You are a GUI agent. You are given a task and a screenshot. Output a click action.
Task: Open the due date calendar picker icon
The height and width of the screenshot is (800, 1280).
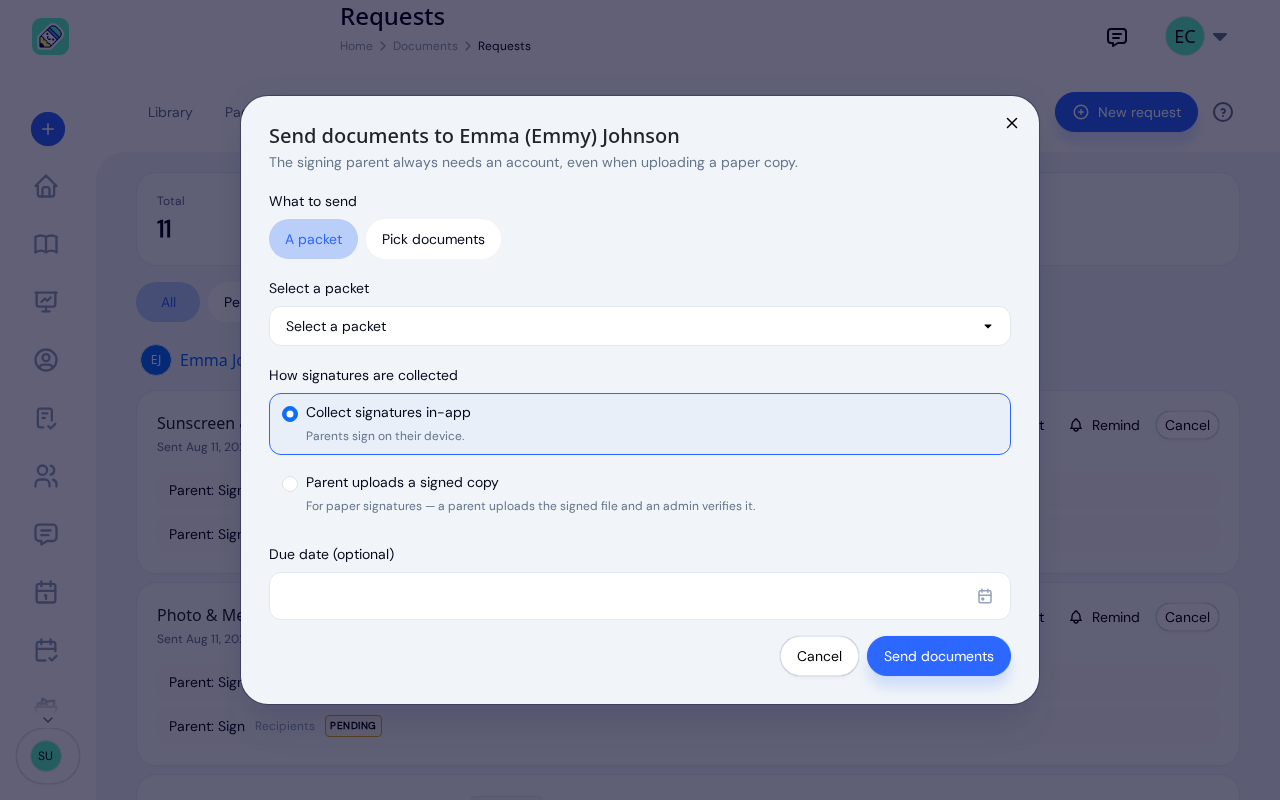[985, 596]
